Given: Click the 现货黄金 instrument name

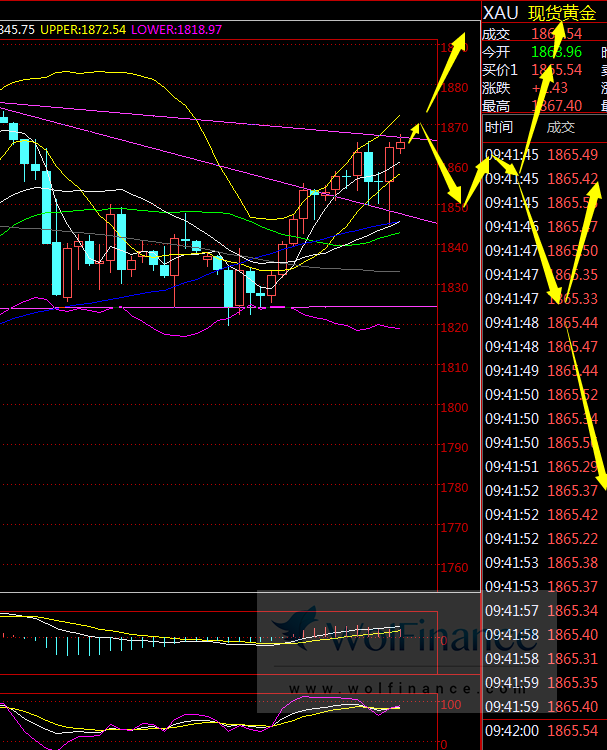Looking at the screenshot, I should (x=562, y=12).
